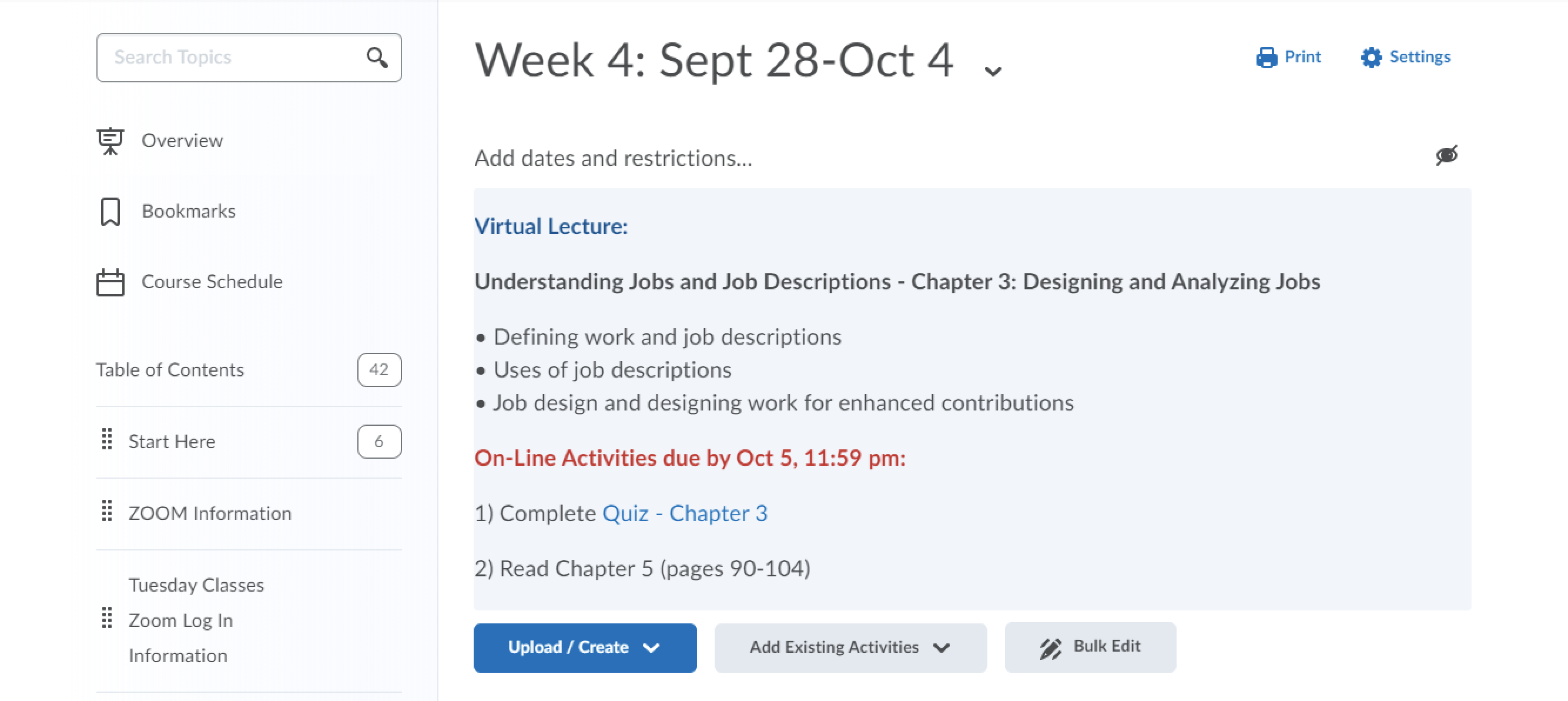Click the search magnifier icon
1568x701 pixels.
pos(377,57)
